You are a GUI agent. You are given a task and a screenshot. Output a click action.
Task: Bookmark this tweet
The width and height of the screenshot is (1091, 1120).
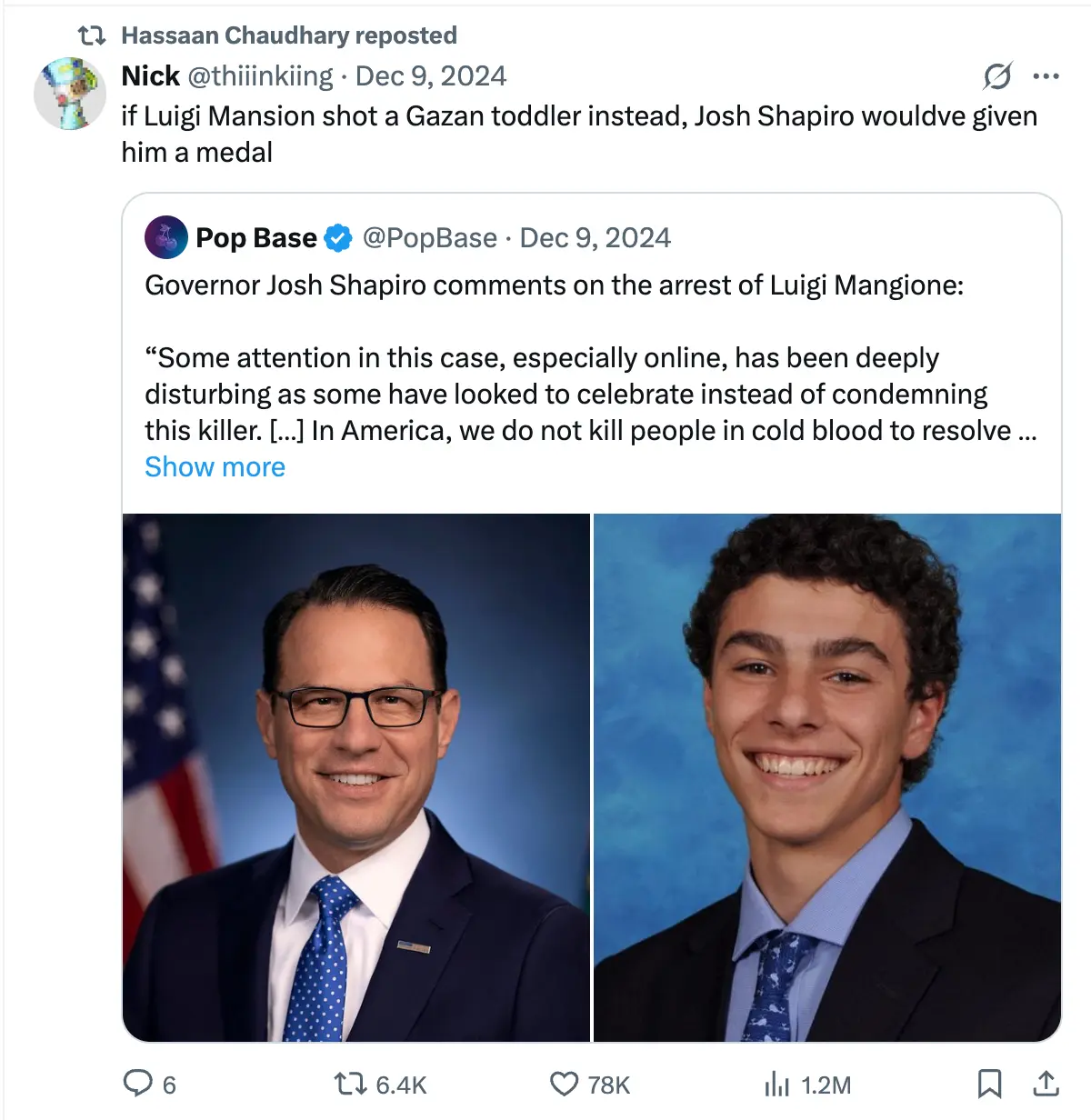(989, 1084)
